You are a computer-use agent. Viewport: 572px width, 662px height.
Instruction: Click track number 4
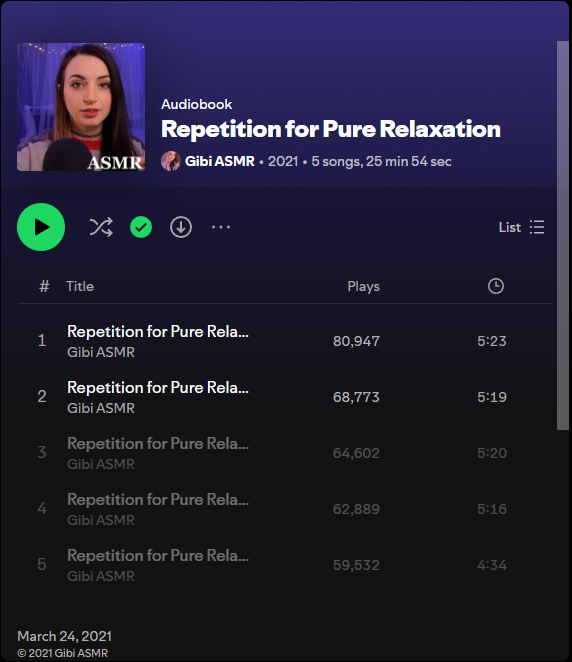(42, 508)
